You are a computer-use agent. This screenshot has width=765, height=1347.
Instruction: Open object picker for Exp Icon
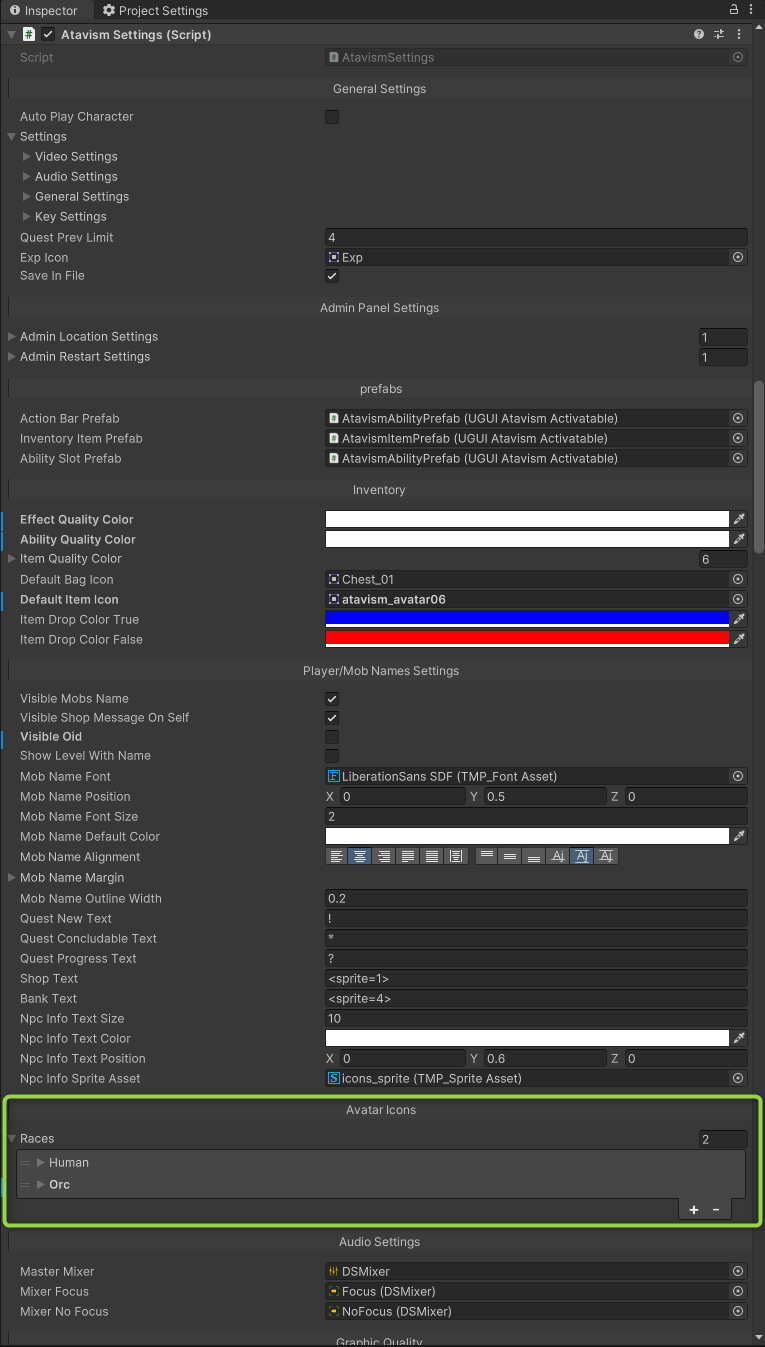click(738, 257)
